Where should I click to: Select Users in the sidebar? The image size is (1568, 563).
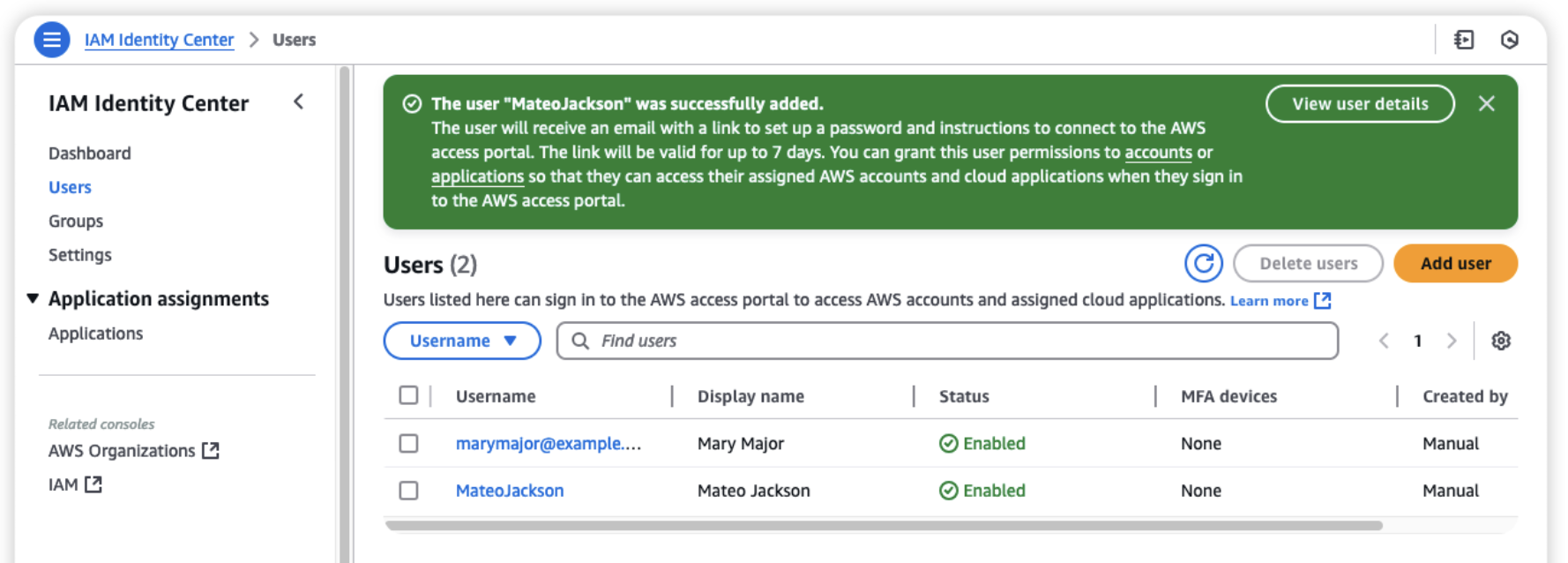click(70, 187)
